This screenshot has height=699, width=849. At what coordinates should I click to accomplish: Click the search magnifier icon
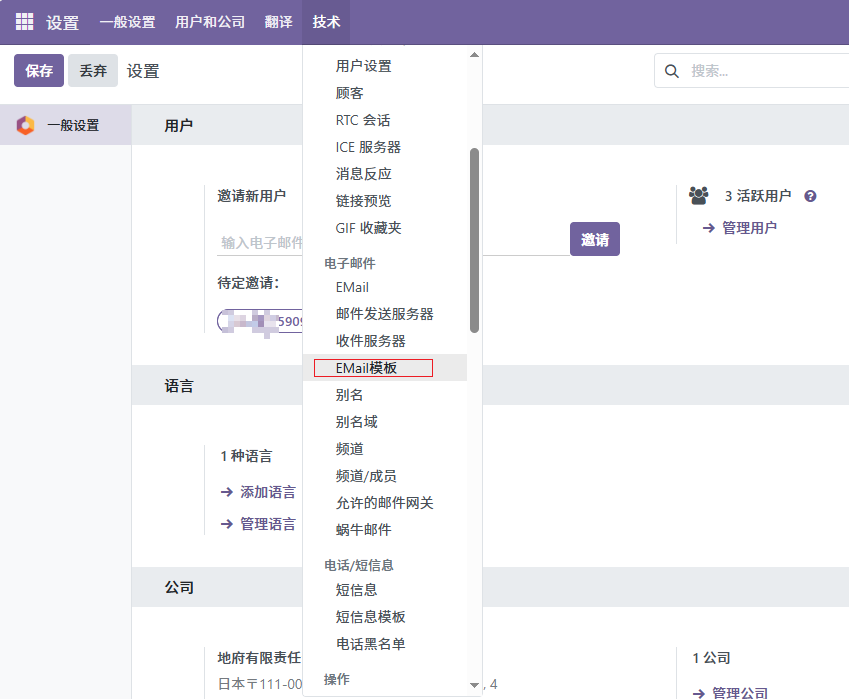click(x=673, y=71)
